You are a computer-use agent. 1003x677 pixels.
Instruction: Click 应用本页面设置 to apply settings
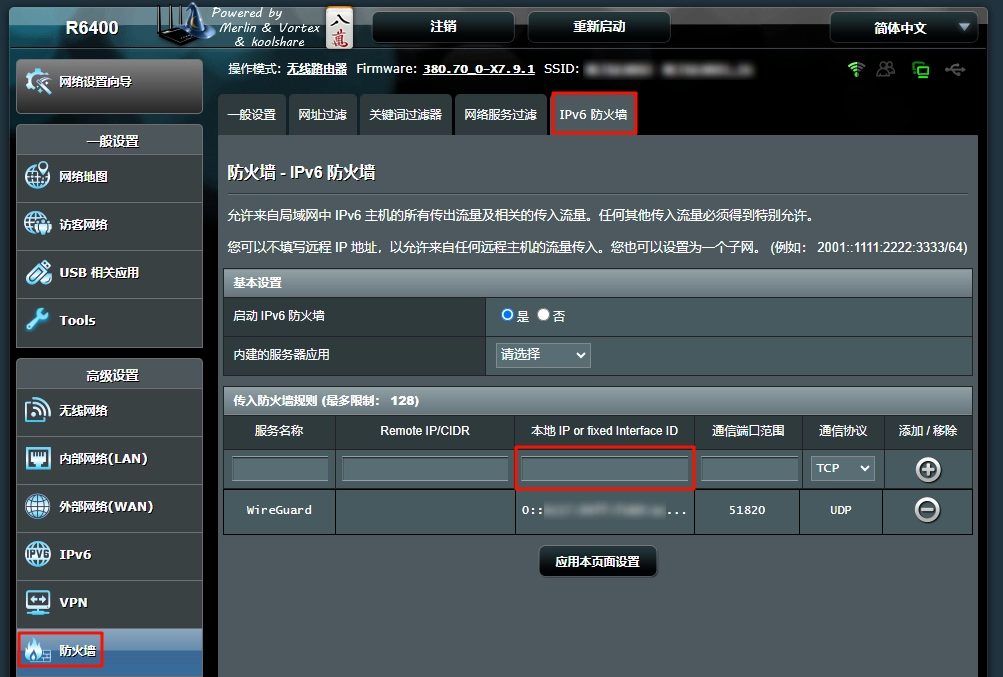pyautogui.click(x=597, y=561)
